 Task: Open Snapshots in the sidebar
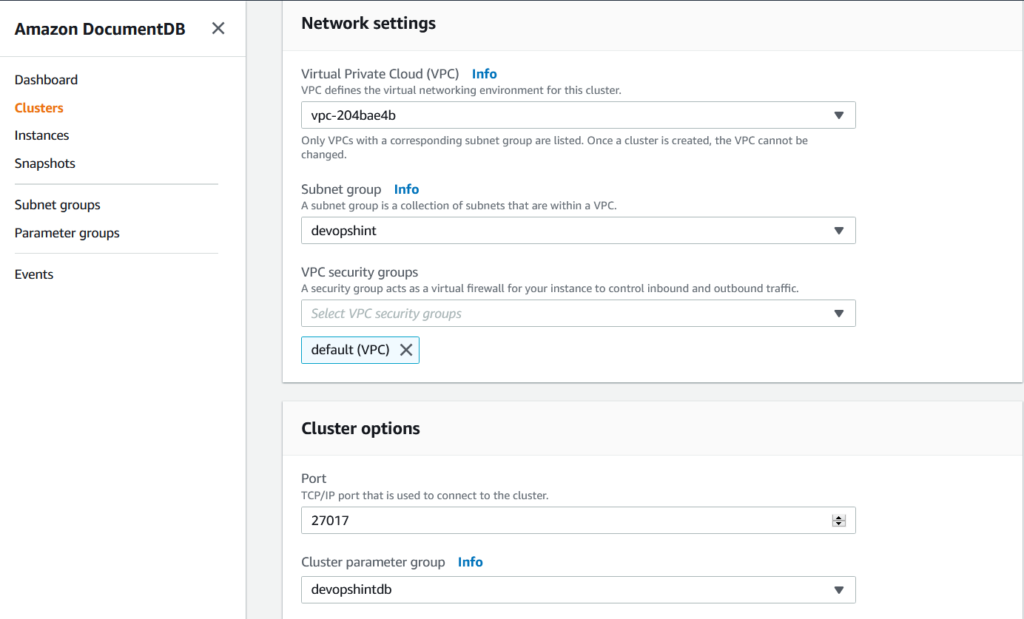pyautogui.click(x=45, y=163)
